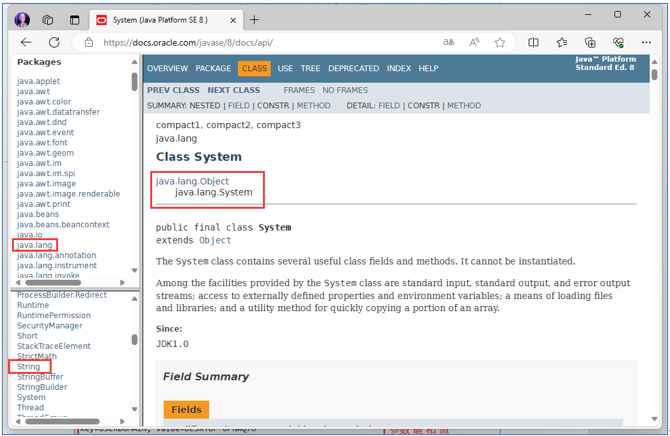Click class list scroll right arrow
This screenshot has height=436, width=670.
(x=123, y=421)
